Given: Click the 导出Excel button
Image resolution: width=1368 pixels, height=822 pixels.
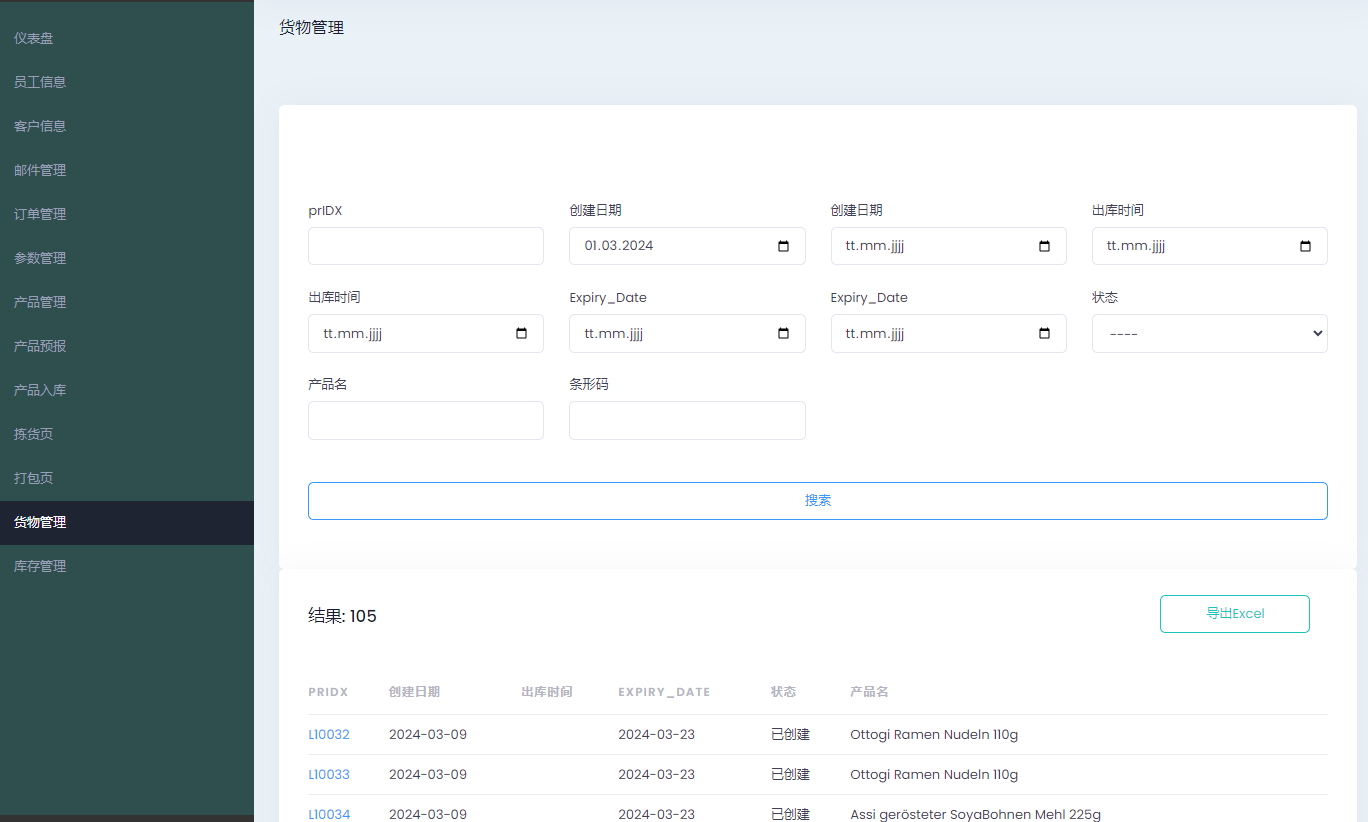Looking at the screenshot, I should [x=1234, y=614].
